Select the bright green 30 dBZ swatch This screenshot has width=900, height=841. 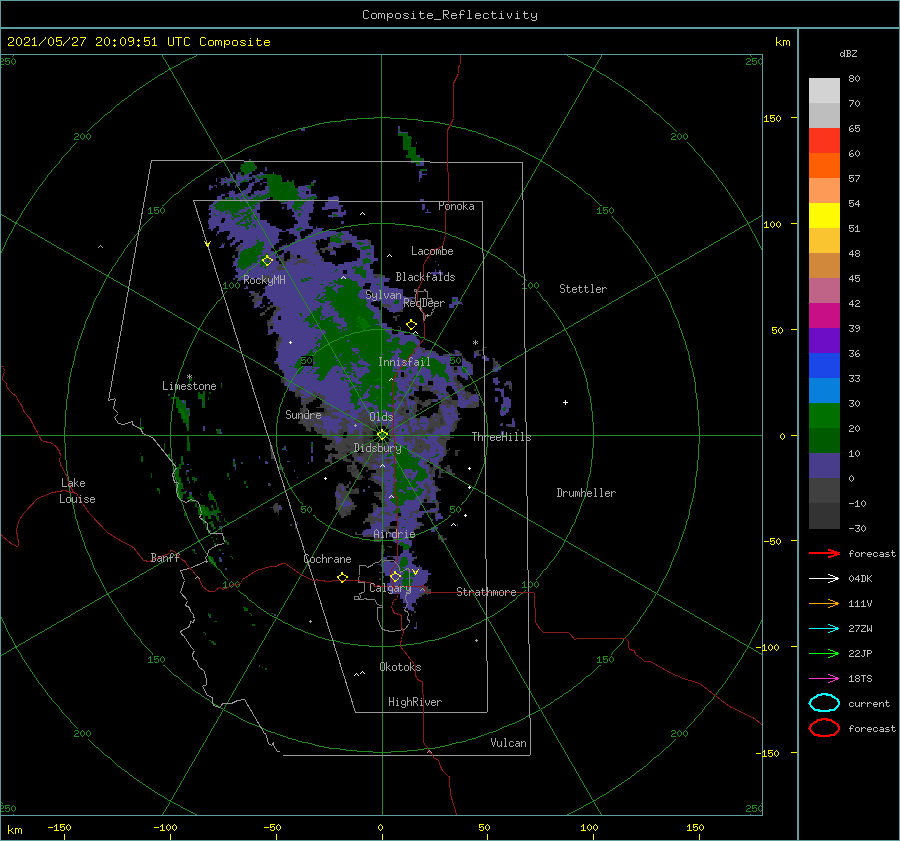click(x=824, y=415)
